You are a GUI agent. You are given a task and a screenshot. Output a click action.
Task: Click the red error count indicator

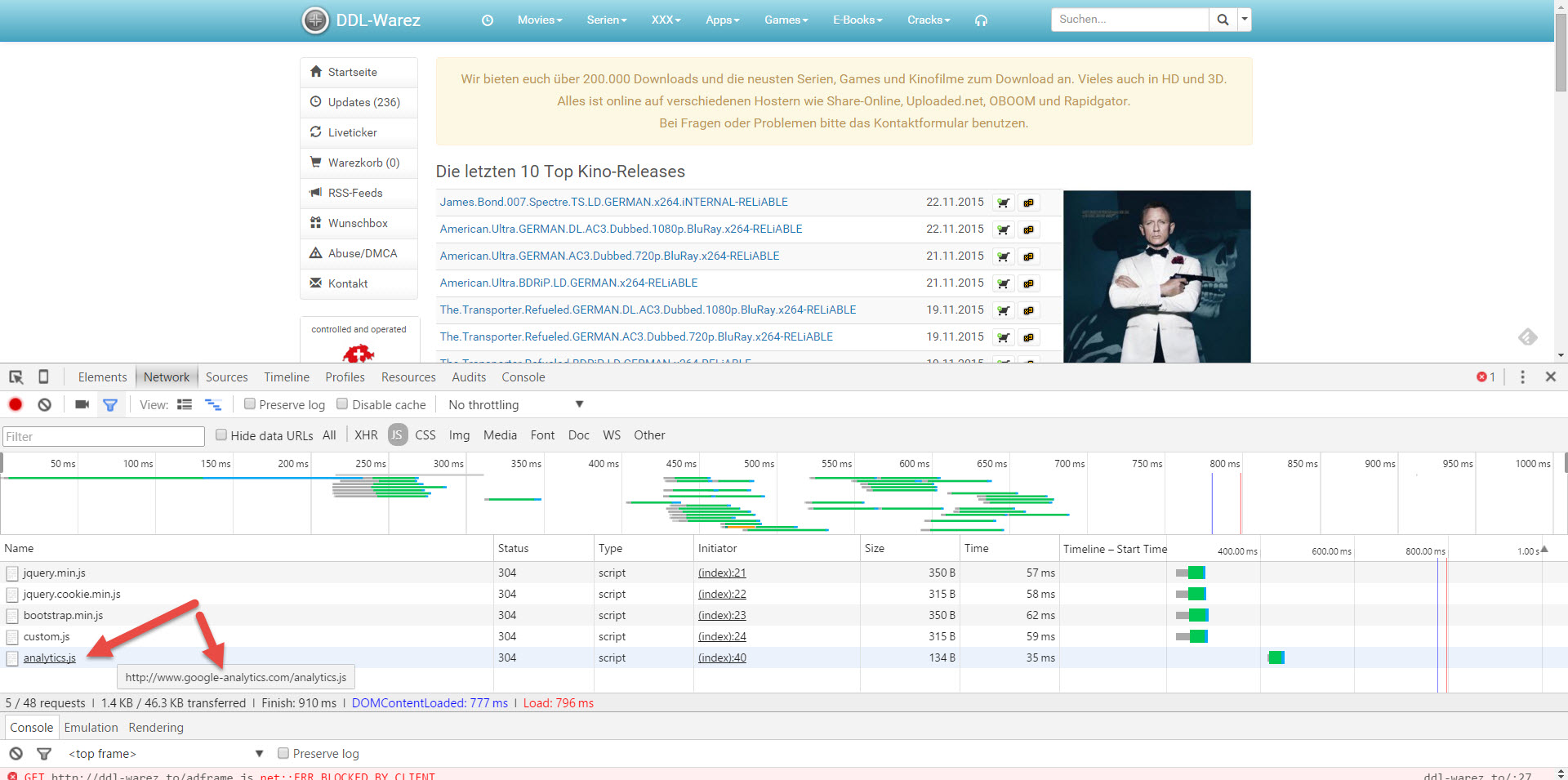1486,377
